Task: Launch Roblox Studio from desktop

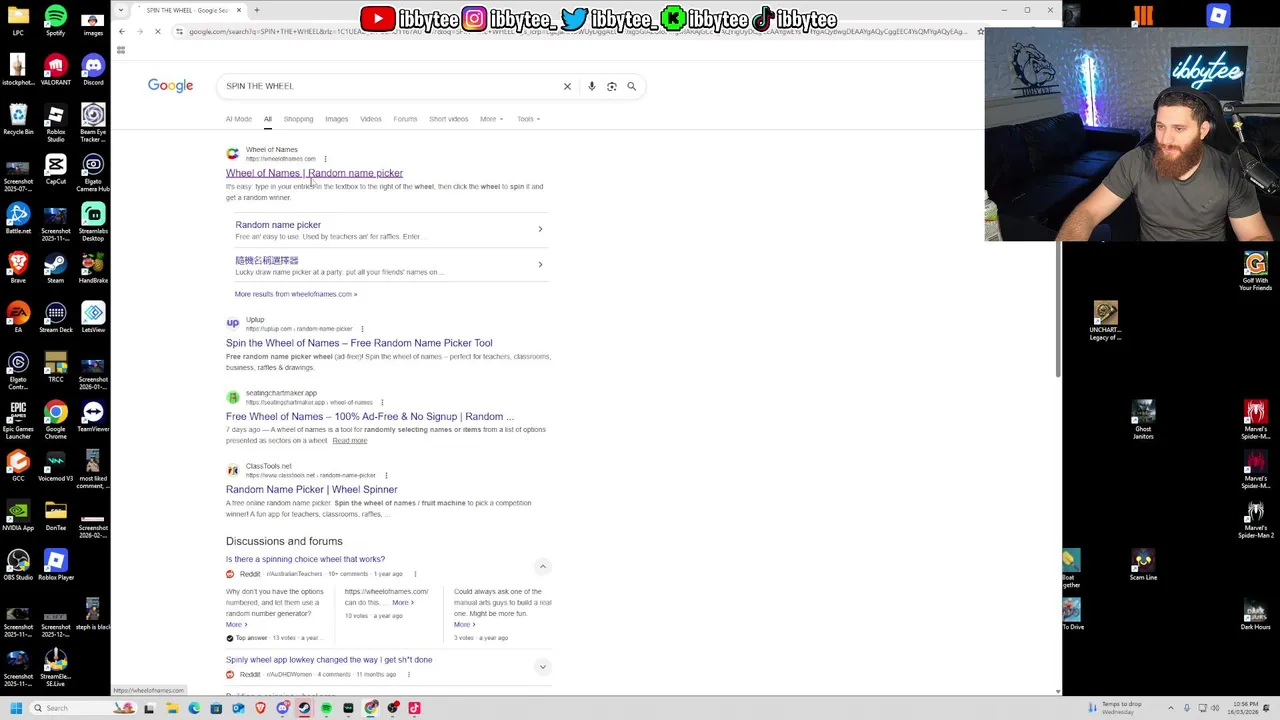Action: coord(56,122)
